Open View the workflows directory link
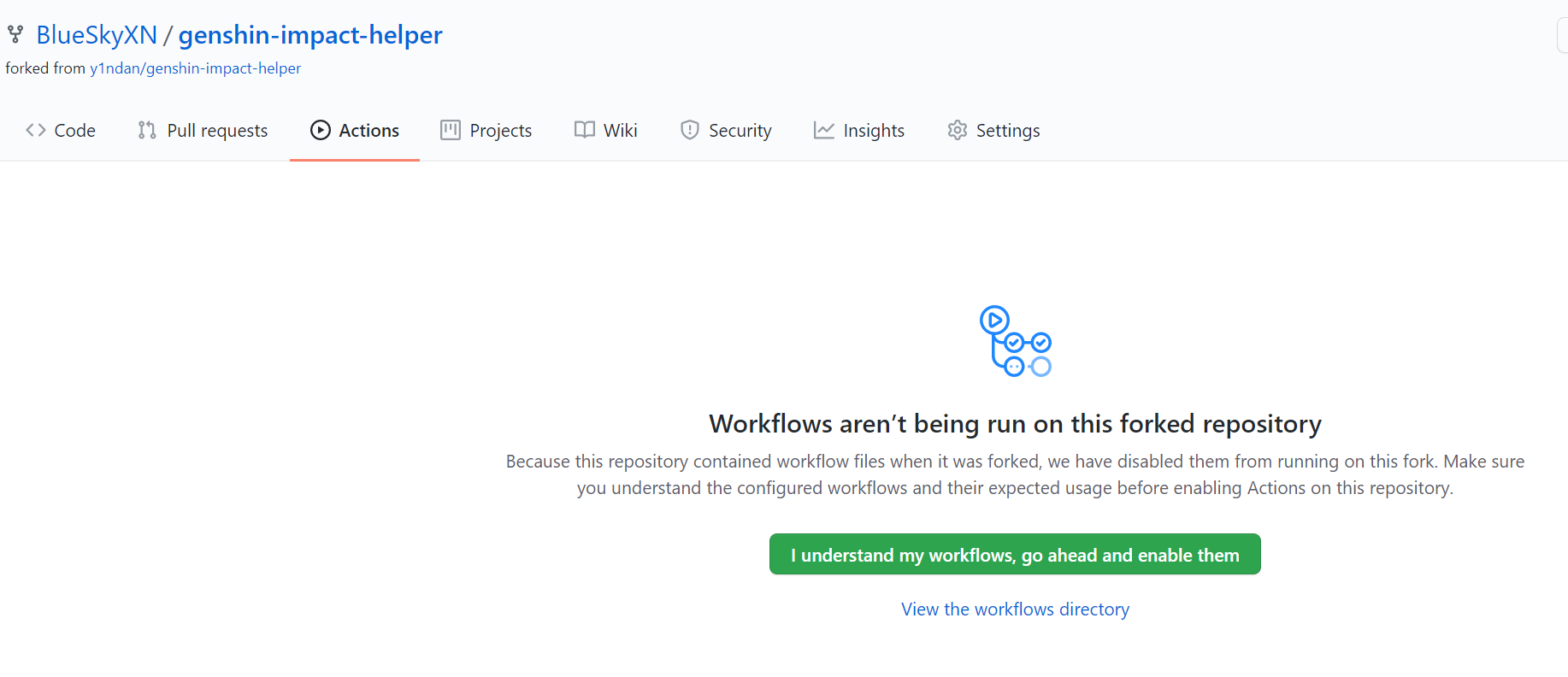1568x677 pixels. click(x=1015, y=609)
